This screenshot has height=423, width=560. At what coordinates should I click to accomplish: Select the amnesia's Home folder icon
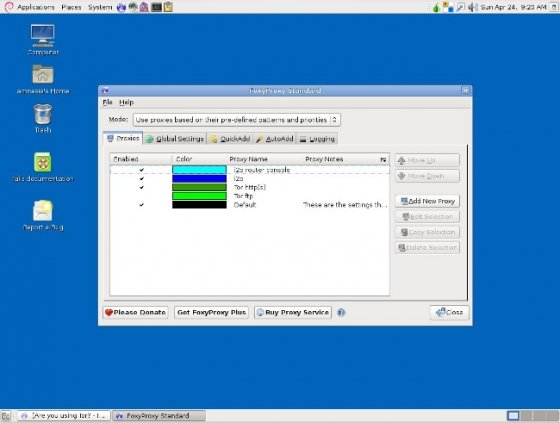click(43, 79)
